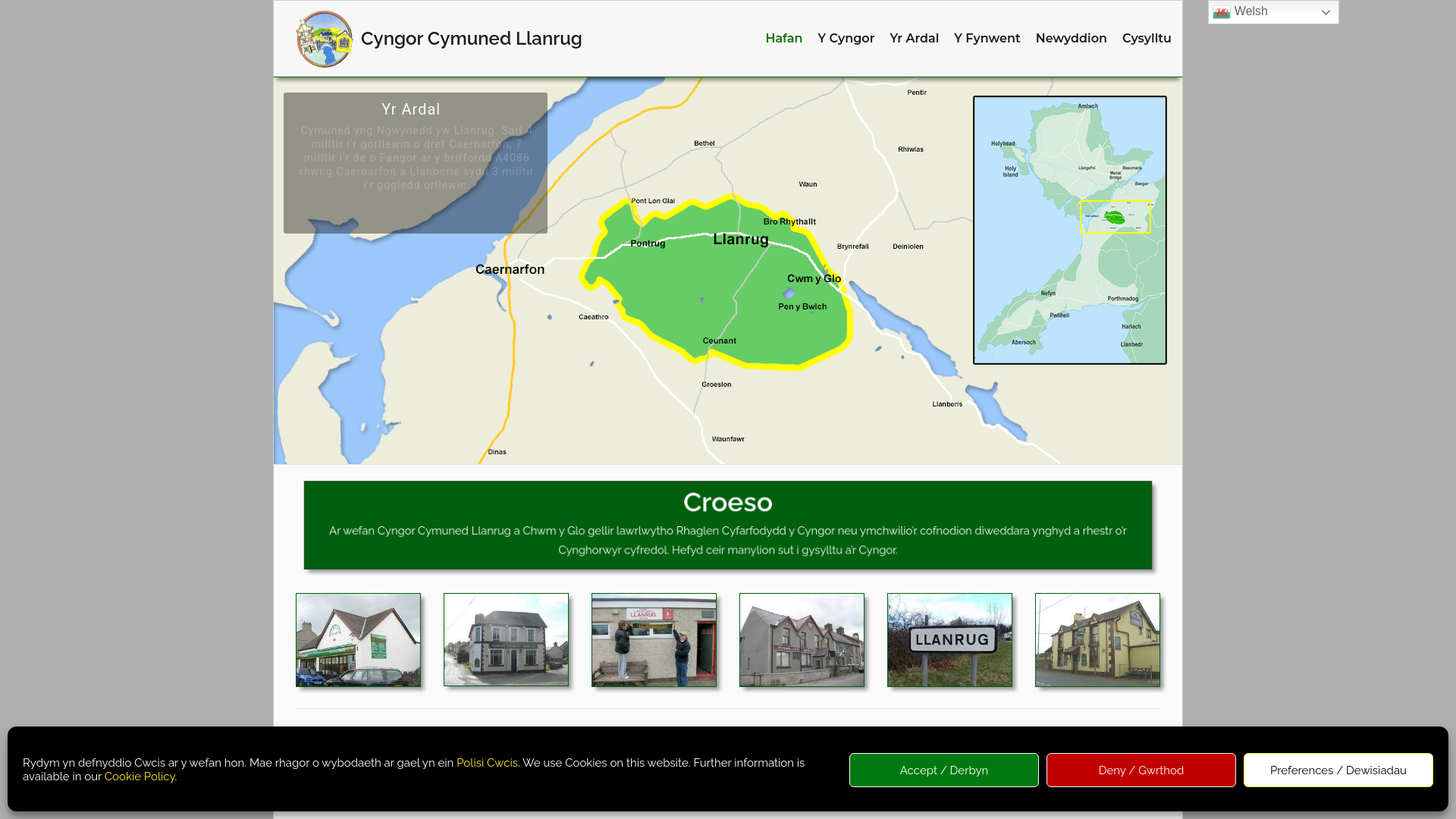Image resolution: width=1456 pixels, height=819 pixels.
Task: Open the Welsh language dropdown
Action: point(1273,12)
